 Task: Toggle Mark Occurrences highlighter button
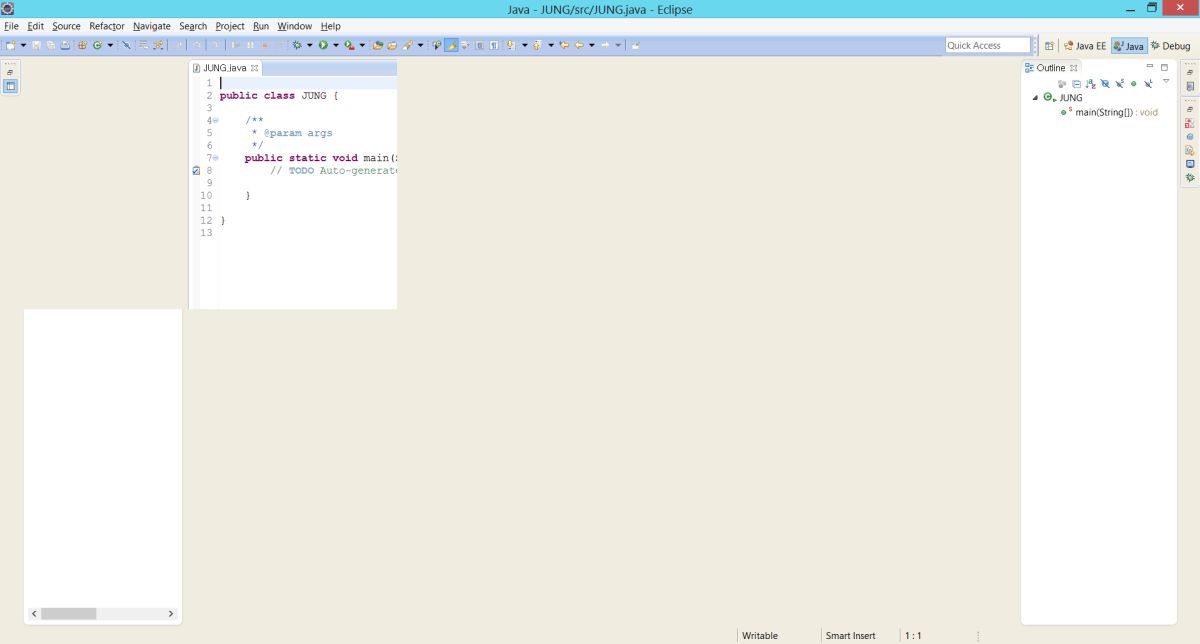coord(451,45)
